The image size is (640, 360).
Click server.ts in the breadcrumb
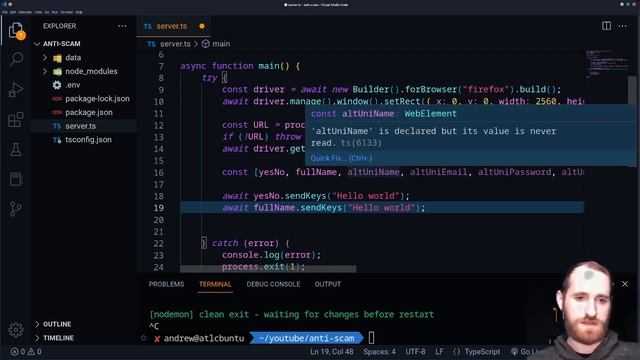pyautogui.click(x=175, y=44)
